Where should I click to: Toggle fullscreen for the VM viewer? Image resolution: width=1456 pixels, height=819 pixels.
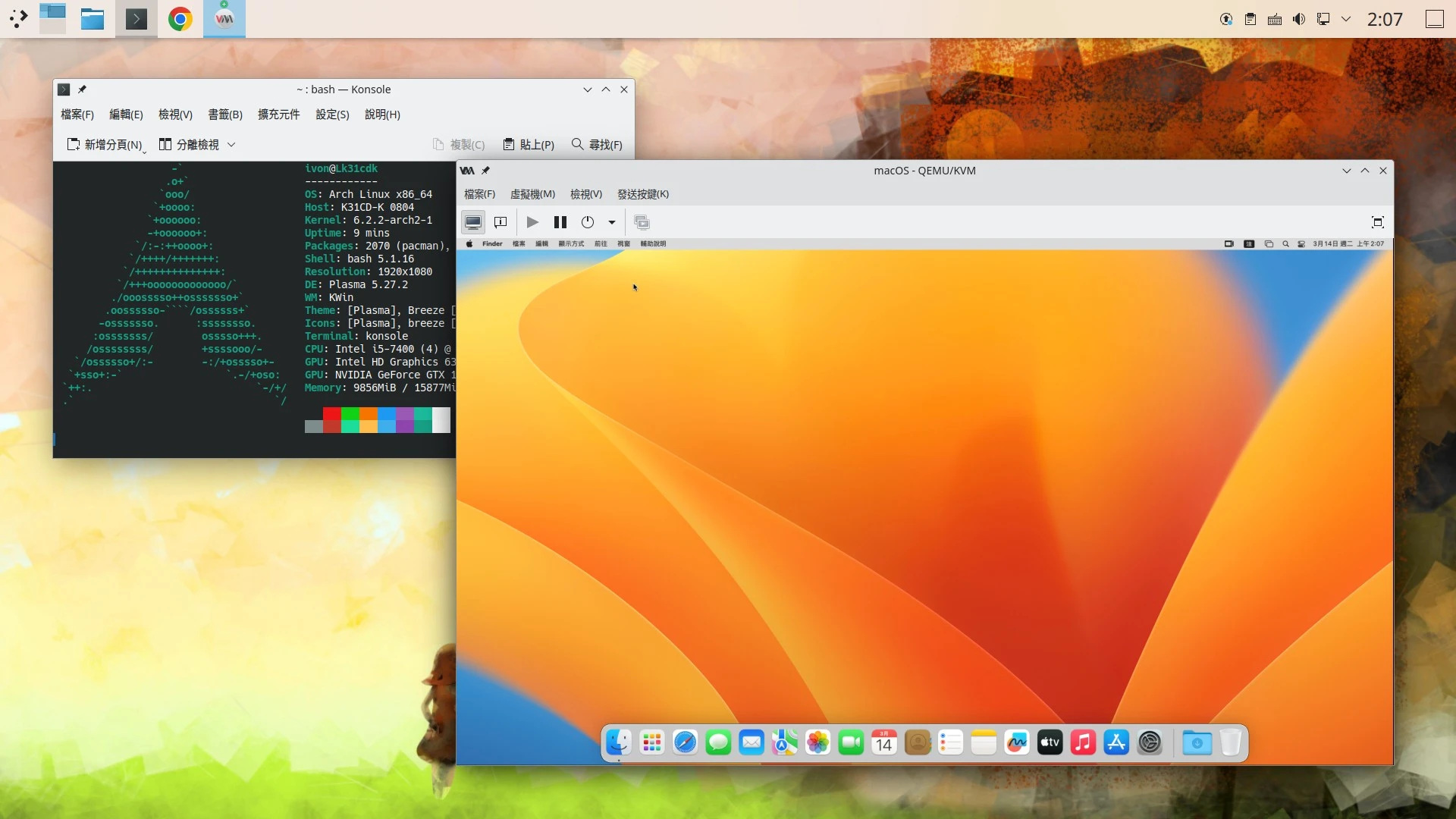tap(1378, 222)
